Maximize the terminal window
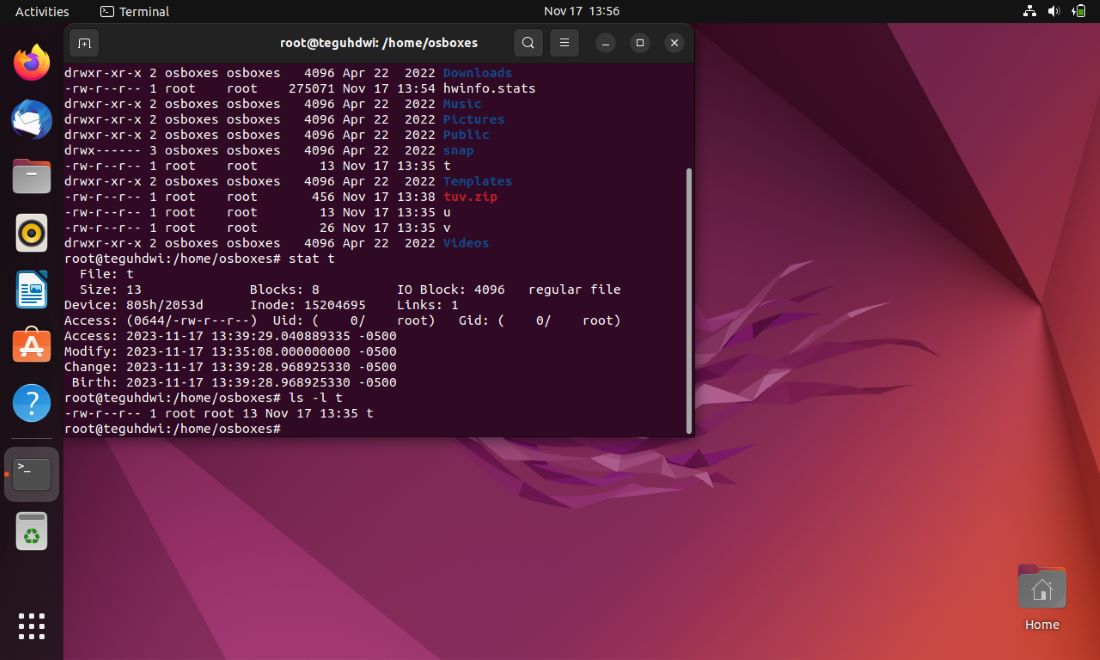The width and height of the screenshot is (1100, 660). click(640, 43)
